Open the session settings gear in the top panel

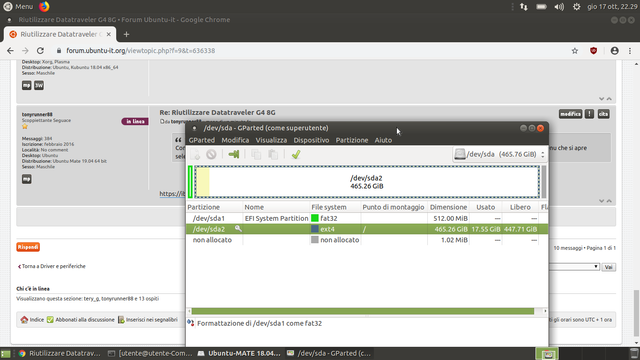pos(576,7)
